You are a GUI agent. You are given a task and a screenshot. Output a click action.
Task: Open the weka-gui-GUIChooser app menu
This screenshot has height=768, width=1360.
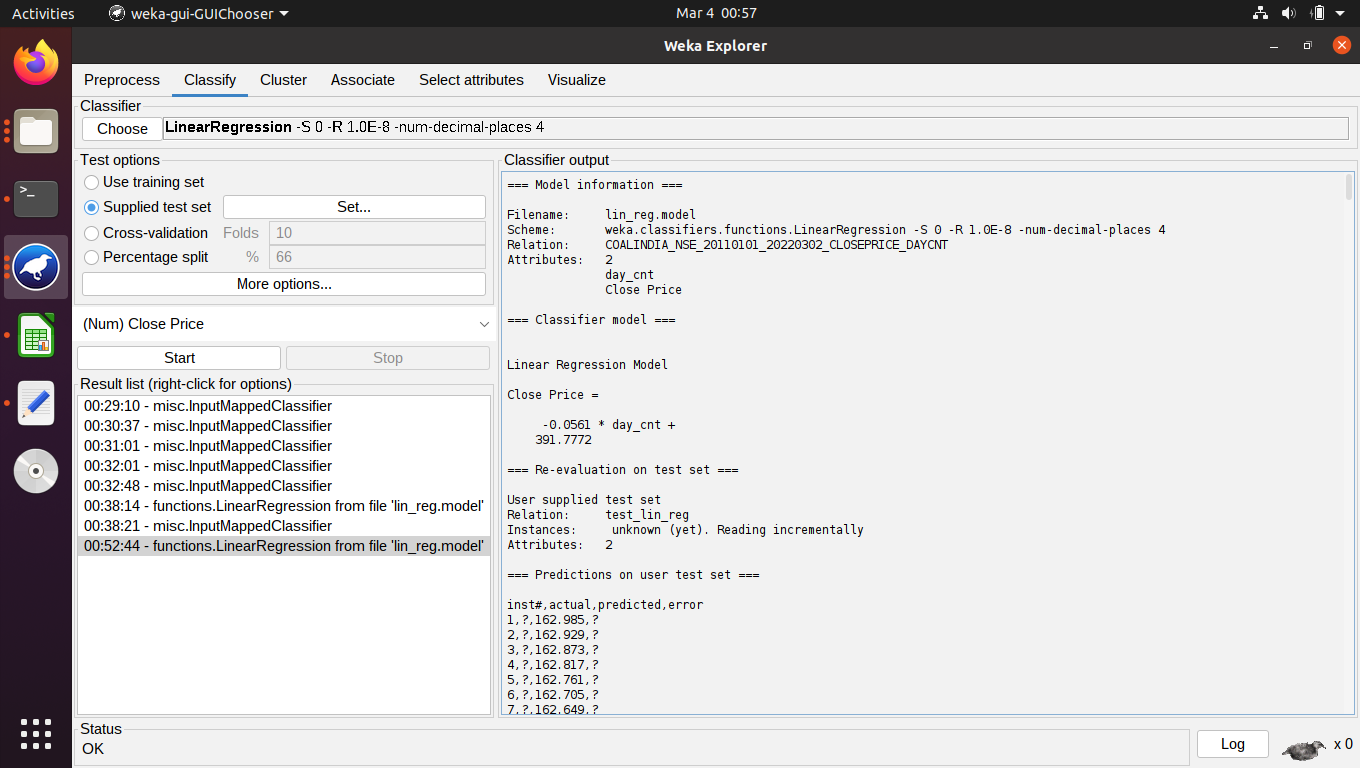pyautogui.click(x=198, y=13)
